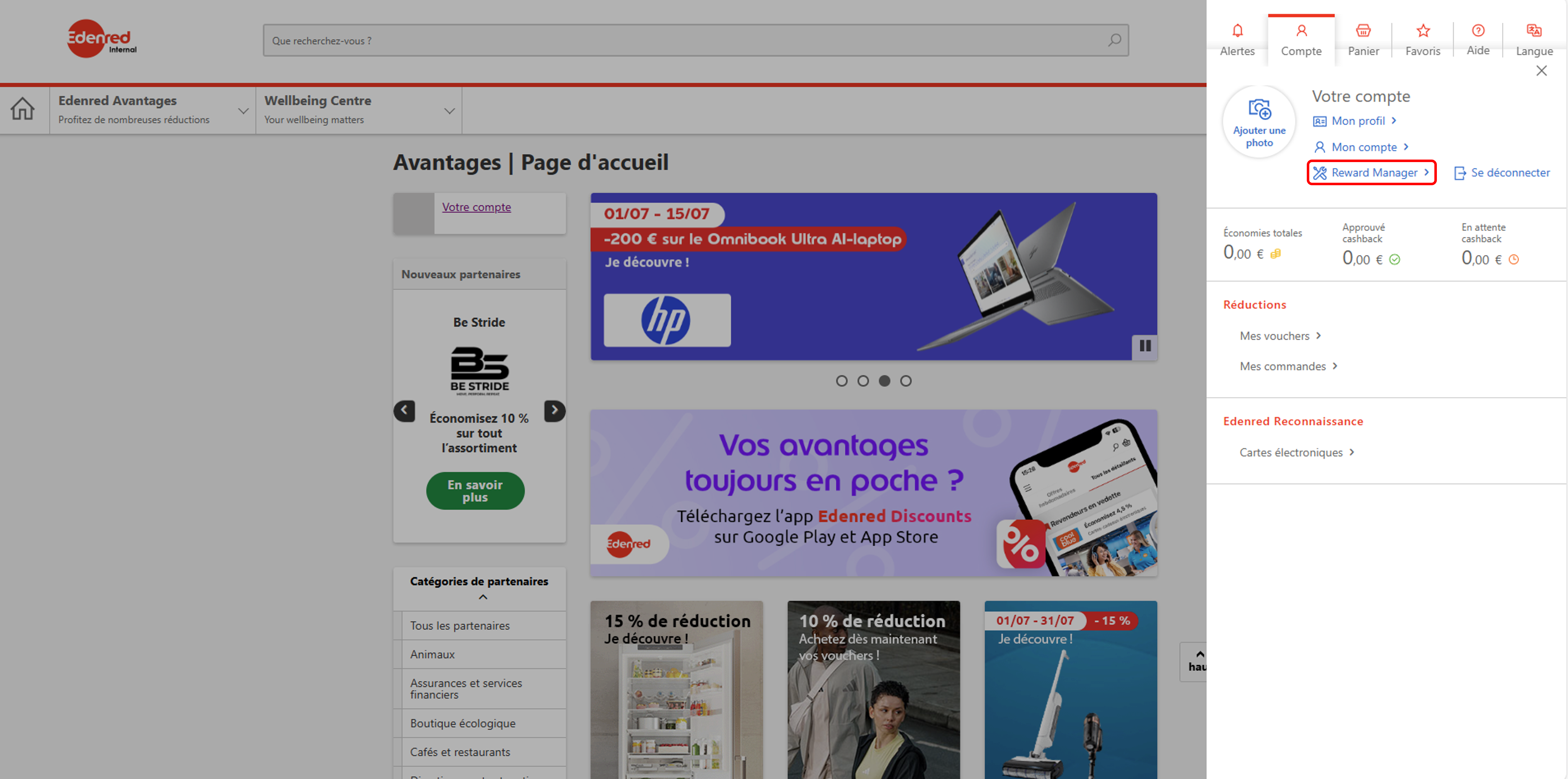Show previous new partner
Screen dimensions: 1568x779
[x=404, y=411]
